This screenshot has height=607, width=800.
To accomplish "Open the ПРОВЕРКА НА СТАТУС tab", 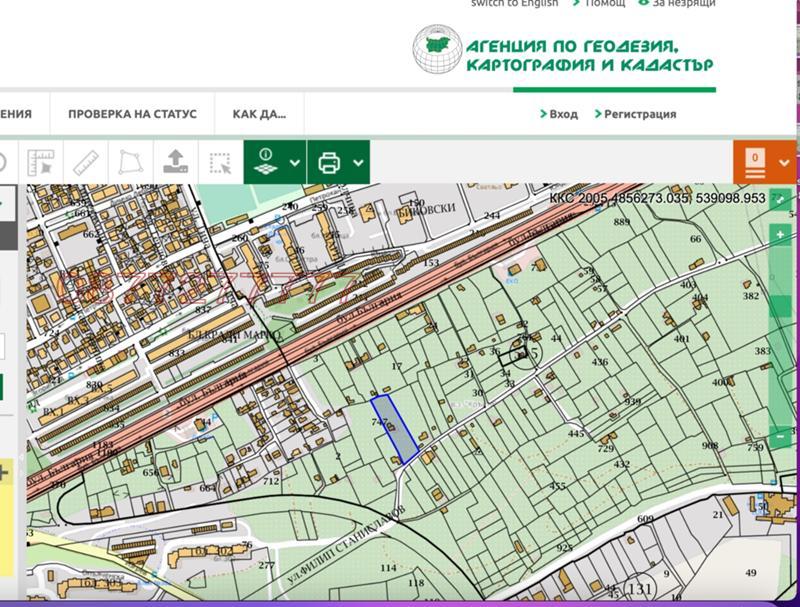I will pyautogui.click(x=133, y=114).
